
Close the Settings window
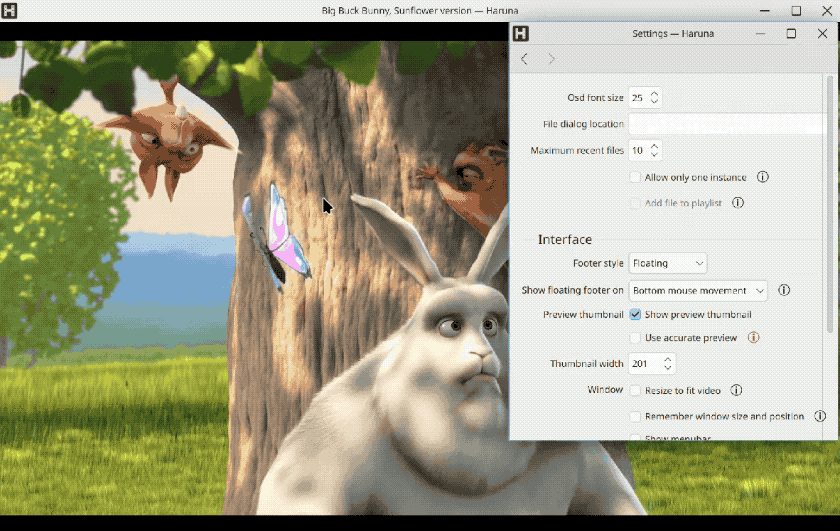[x=822, y=33]
